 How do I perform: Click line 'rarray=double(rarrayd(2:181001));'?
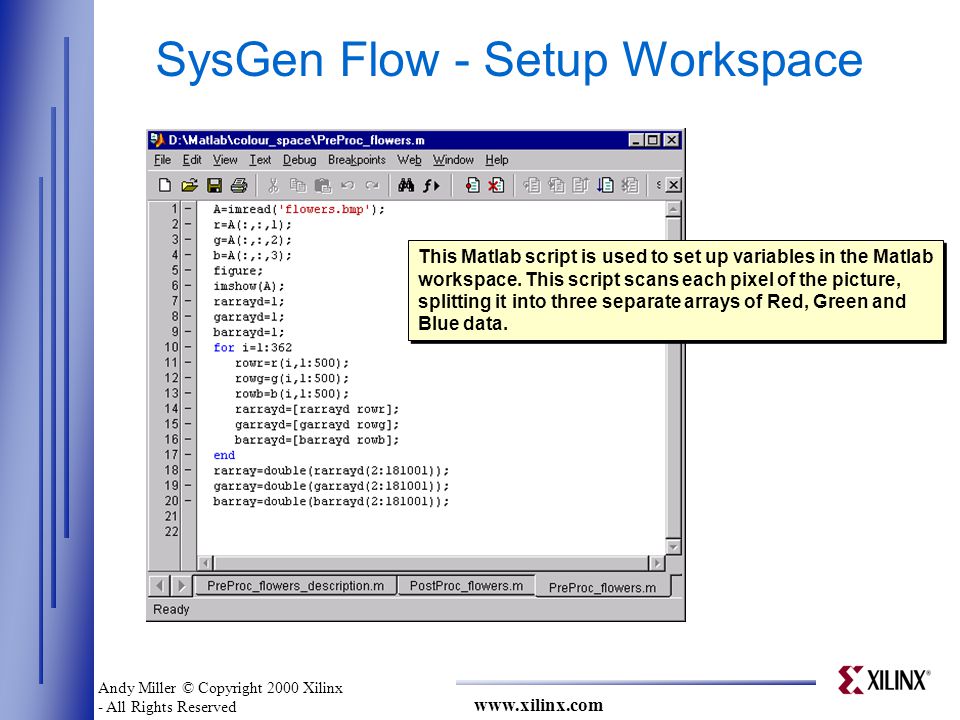(x=331, y=470)
